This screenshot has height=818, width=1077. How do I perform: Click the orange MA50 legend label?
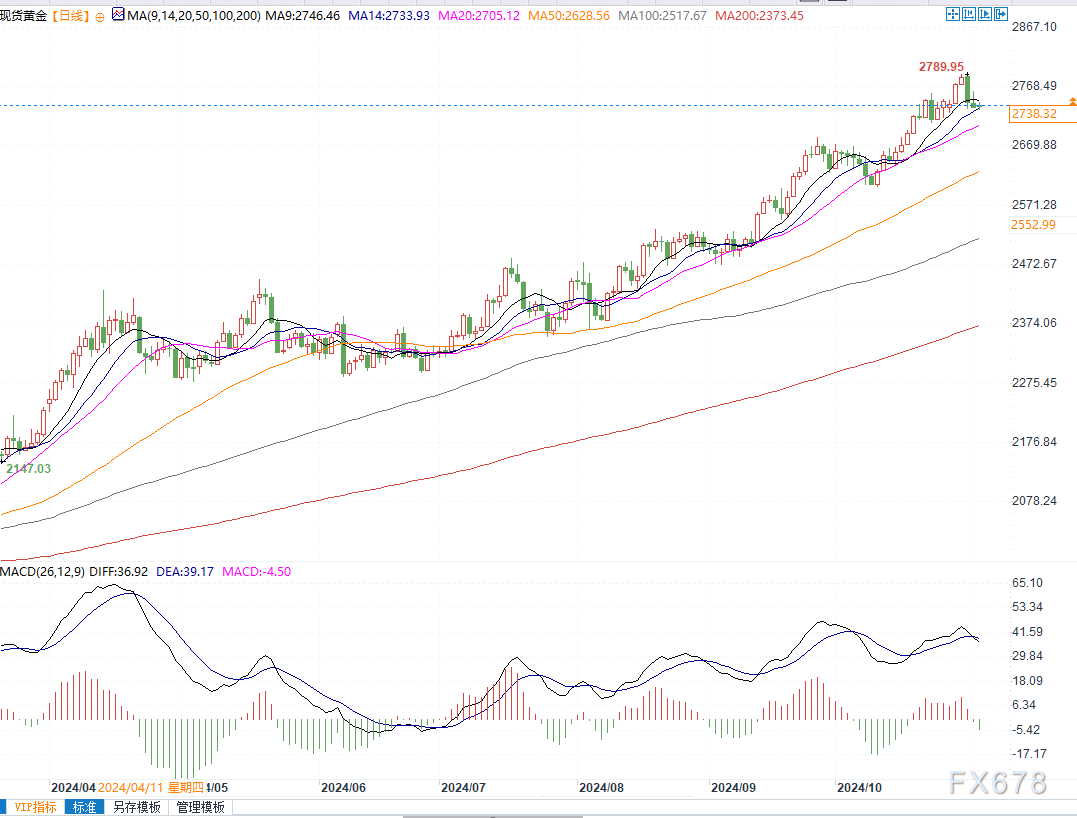coord(572,16)
